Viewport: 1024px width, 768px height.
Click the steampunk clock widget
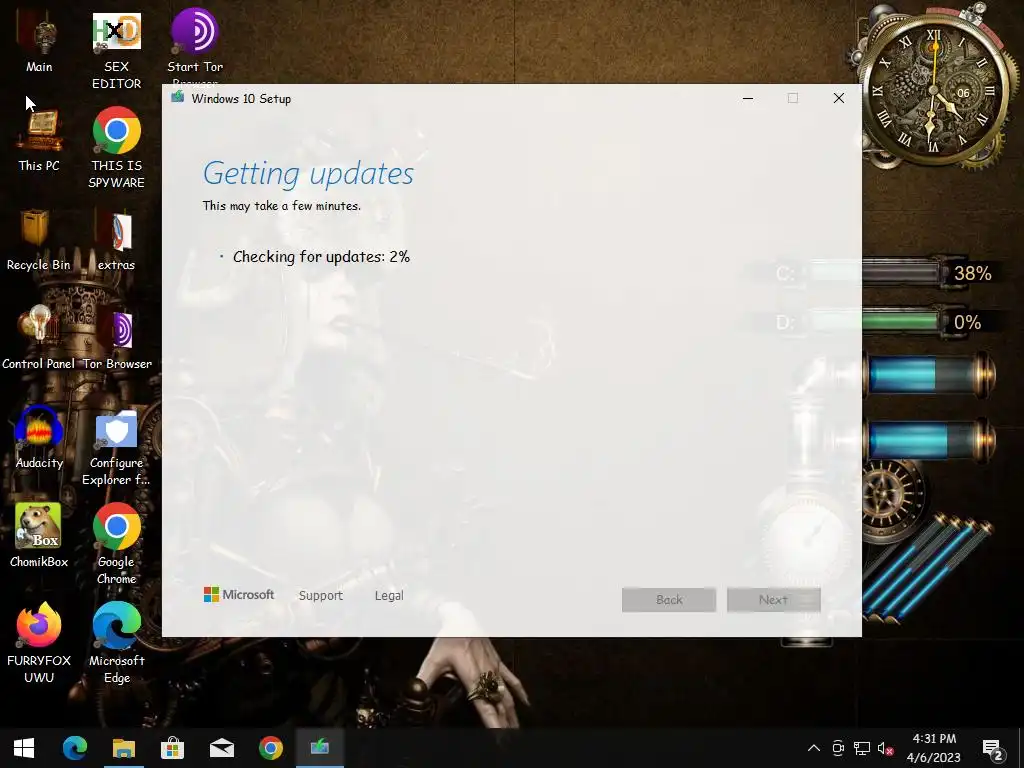click(934, 91)
